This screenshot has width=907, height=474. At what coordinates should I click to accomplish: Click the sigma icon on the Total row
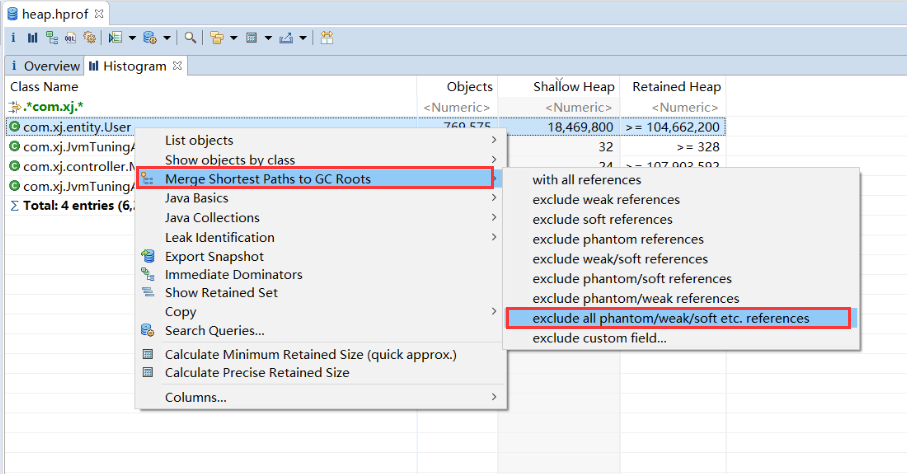click(x=14, y=206)
